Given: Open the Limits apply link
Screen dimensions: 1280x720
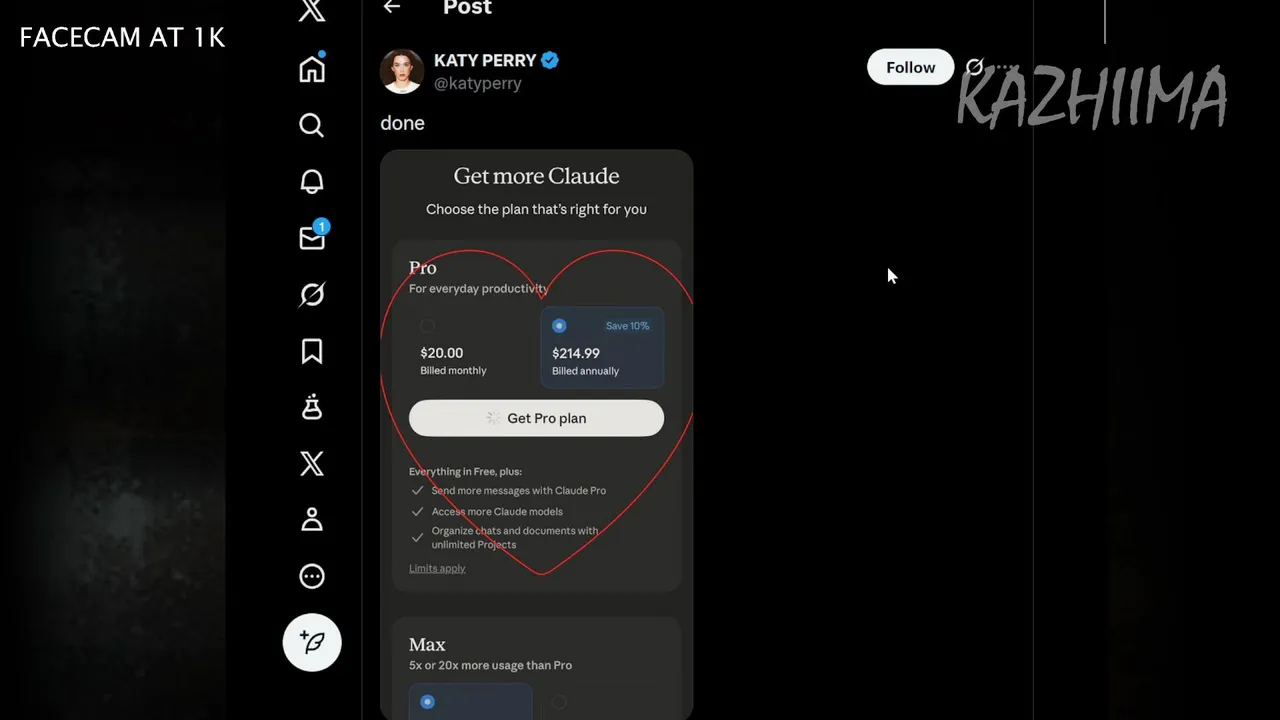Looking at the screenshot, I should tap(437, 568).
